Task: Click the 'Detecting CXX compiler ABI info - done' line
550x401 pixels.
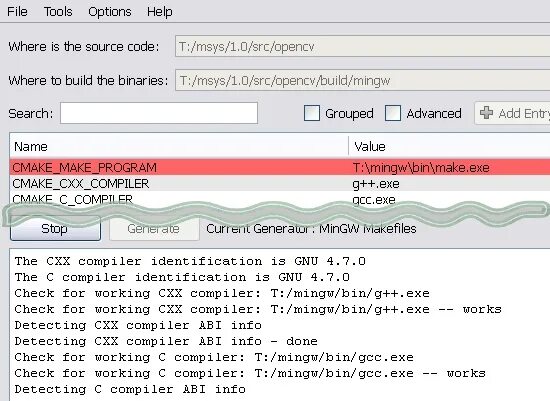Action: (x=166, y=341)
